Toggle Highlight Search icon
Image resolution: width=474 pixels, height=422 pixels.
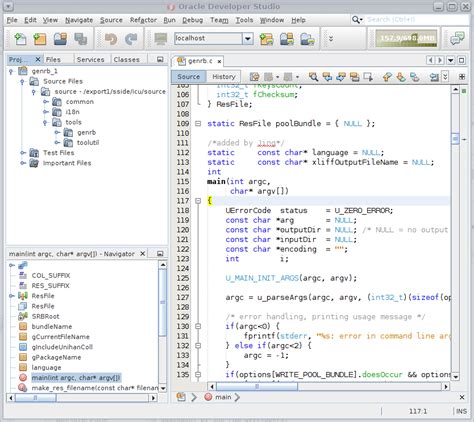pyautogui.click(x=354, y=77)
